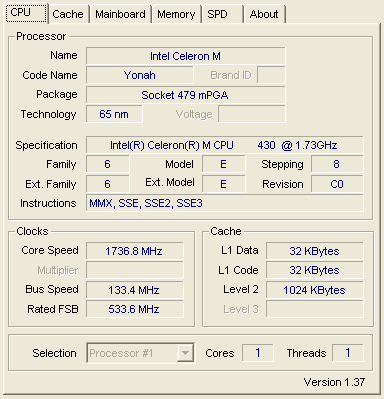384x399 pixels.
Task: Click the Level 2 value 1024 KBytes
Action: (x=315, y=290)
